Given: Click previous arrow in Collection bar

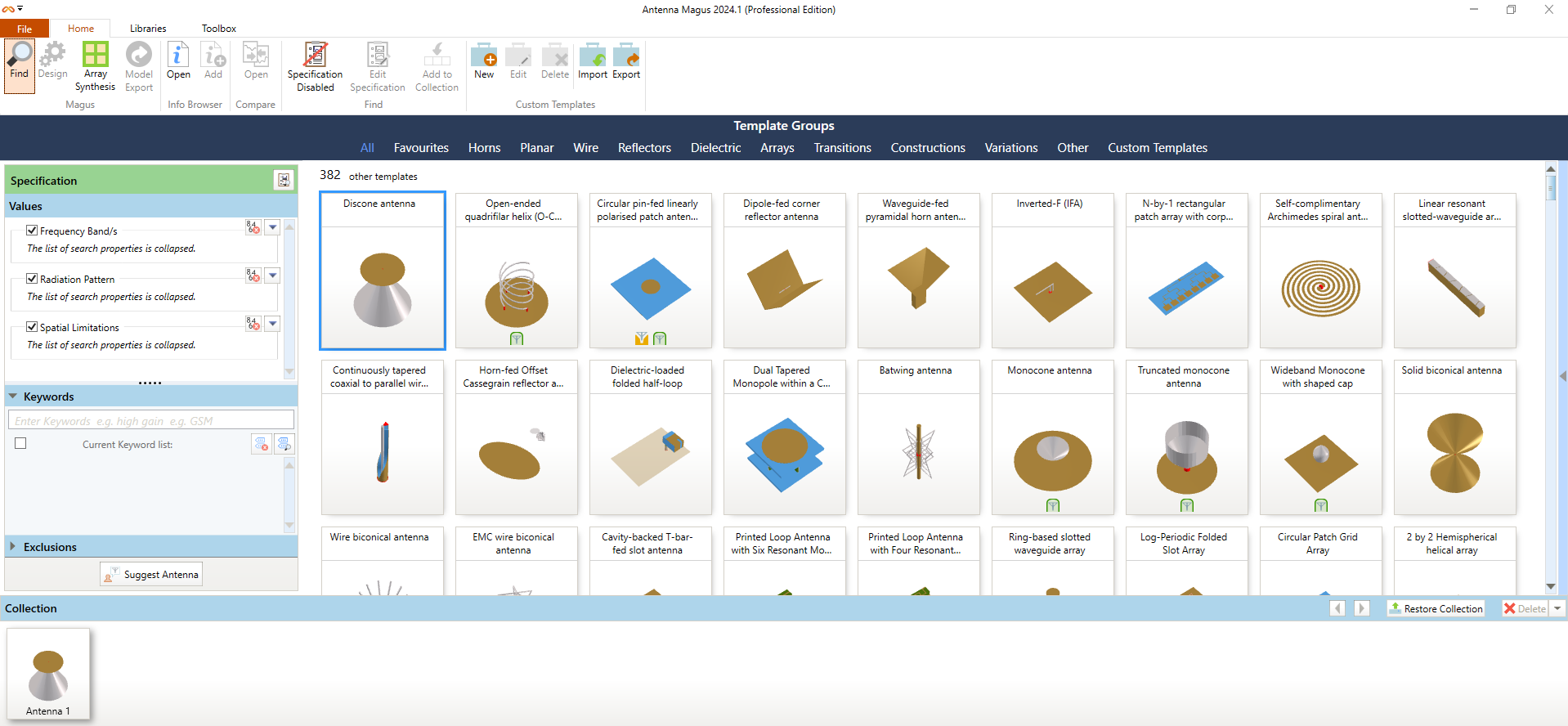Looking at the screenshot, I should pos(1337,608).
